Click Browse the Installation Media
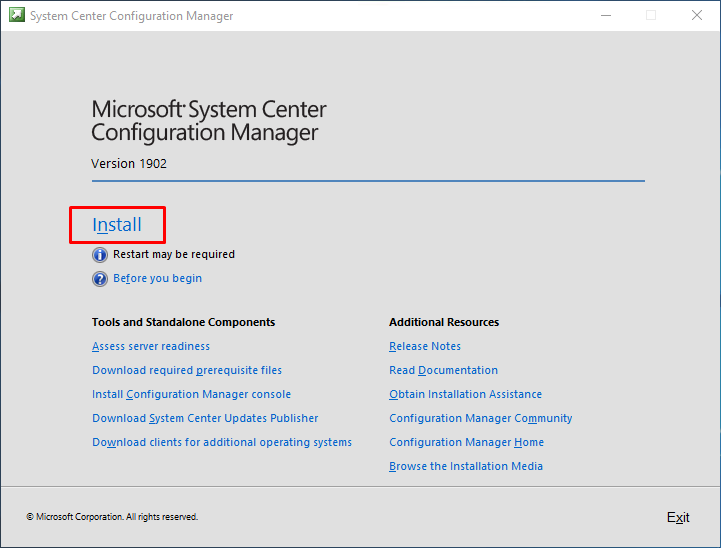The width and height of the screenshot is (721, 548). (466, 466)
